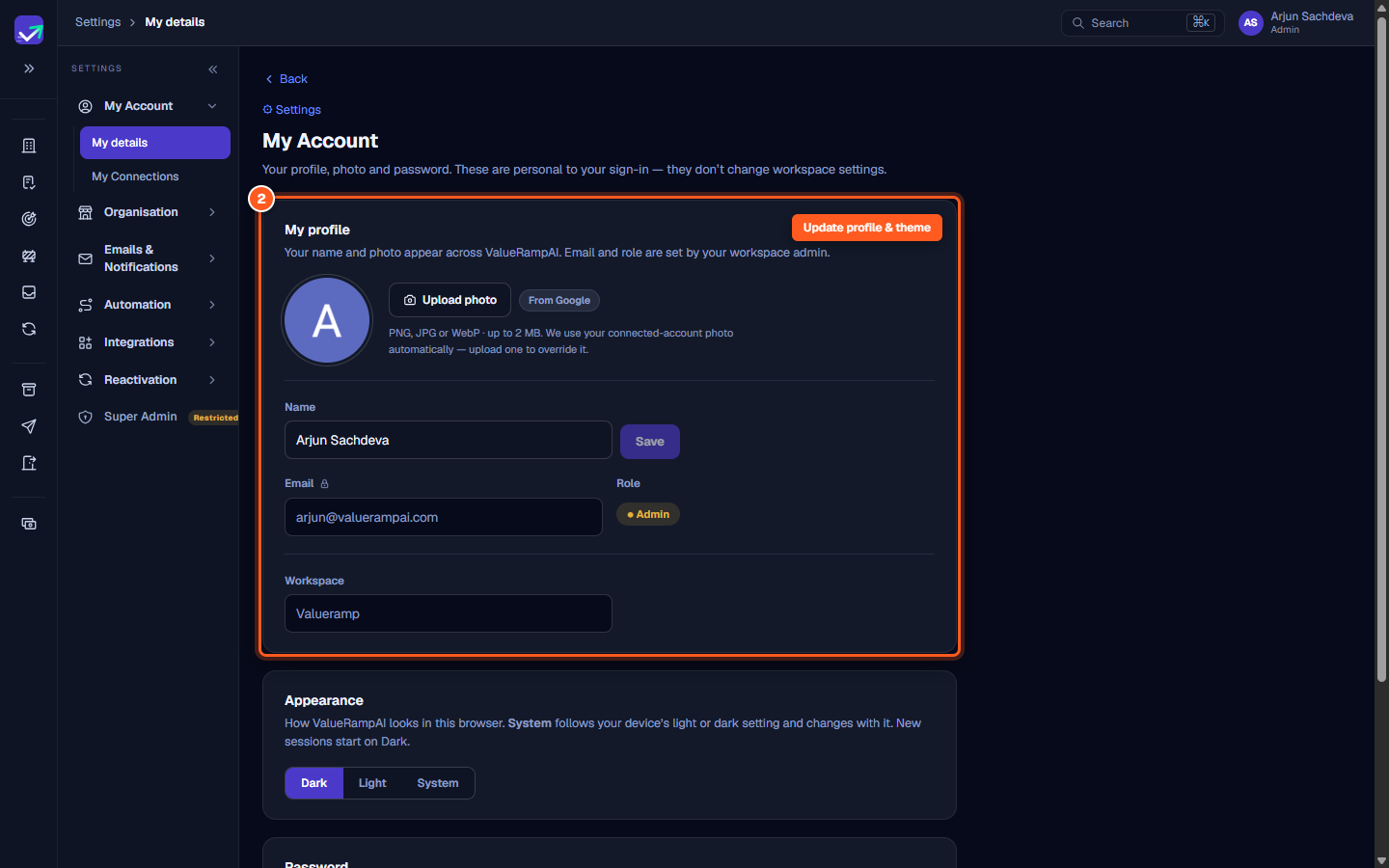Open the barrier icon in left rail
The image size is (1389, 868).
29,256
